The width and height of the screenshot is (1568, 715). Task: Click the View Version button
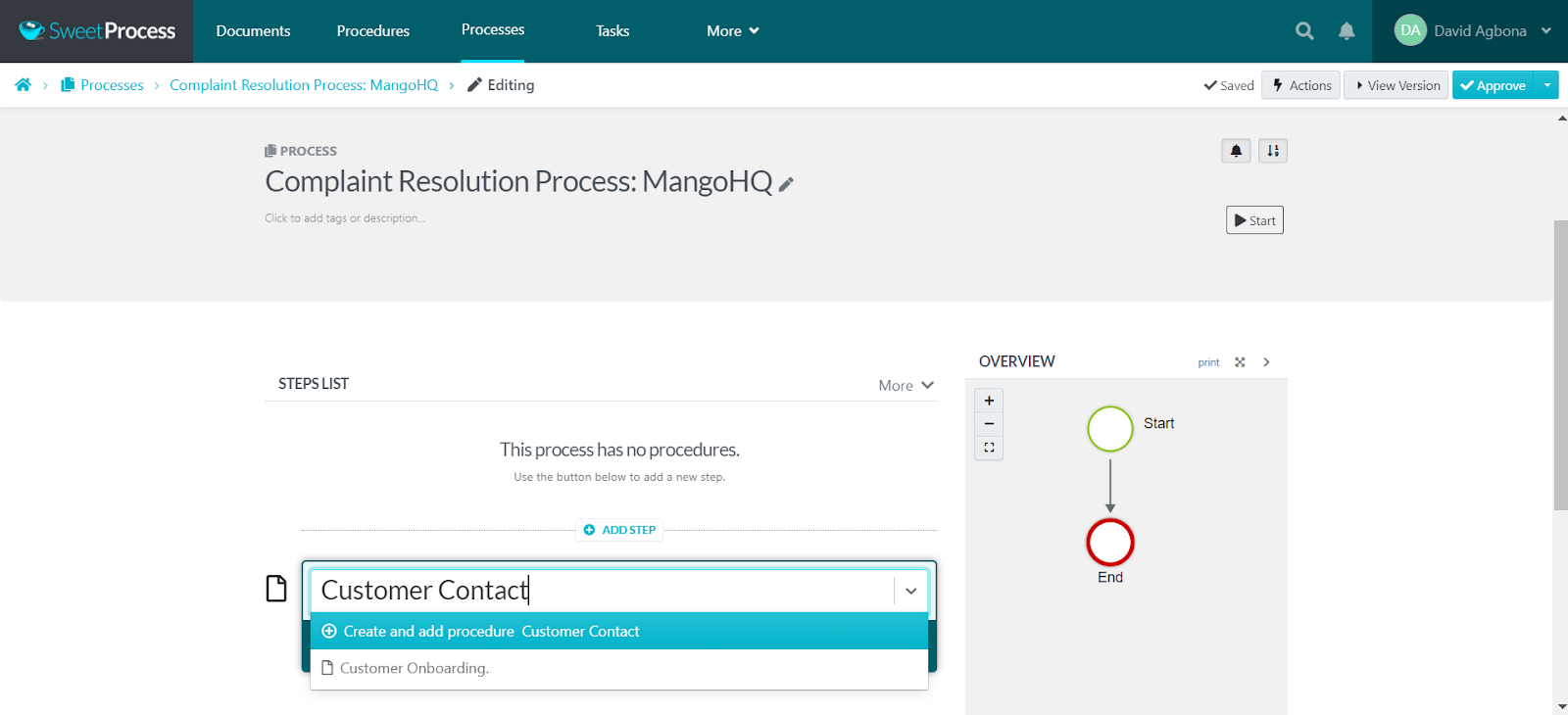[x=1396, y=85]
